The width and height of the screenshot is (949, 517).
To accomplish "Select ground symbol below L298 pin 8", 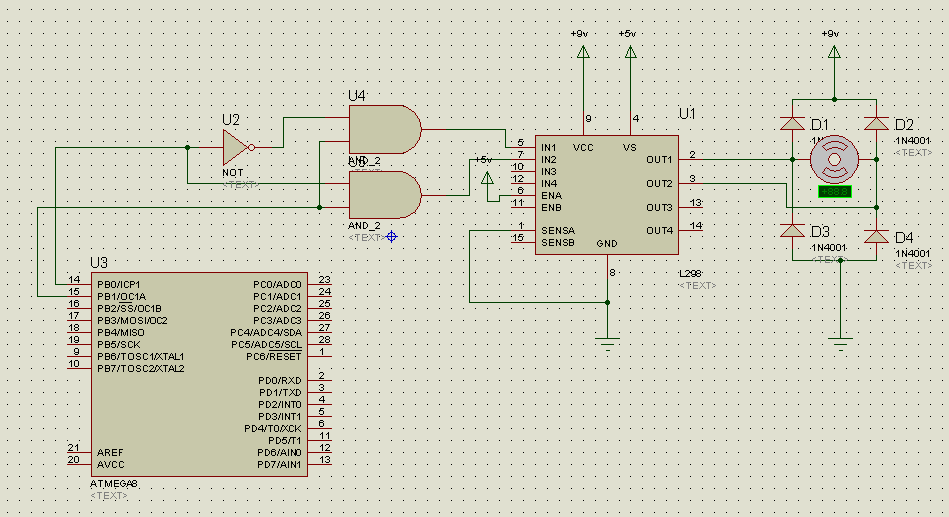I will point(607,344).
